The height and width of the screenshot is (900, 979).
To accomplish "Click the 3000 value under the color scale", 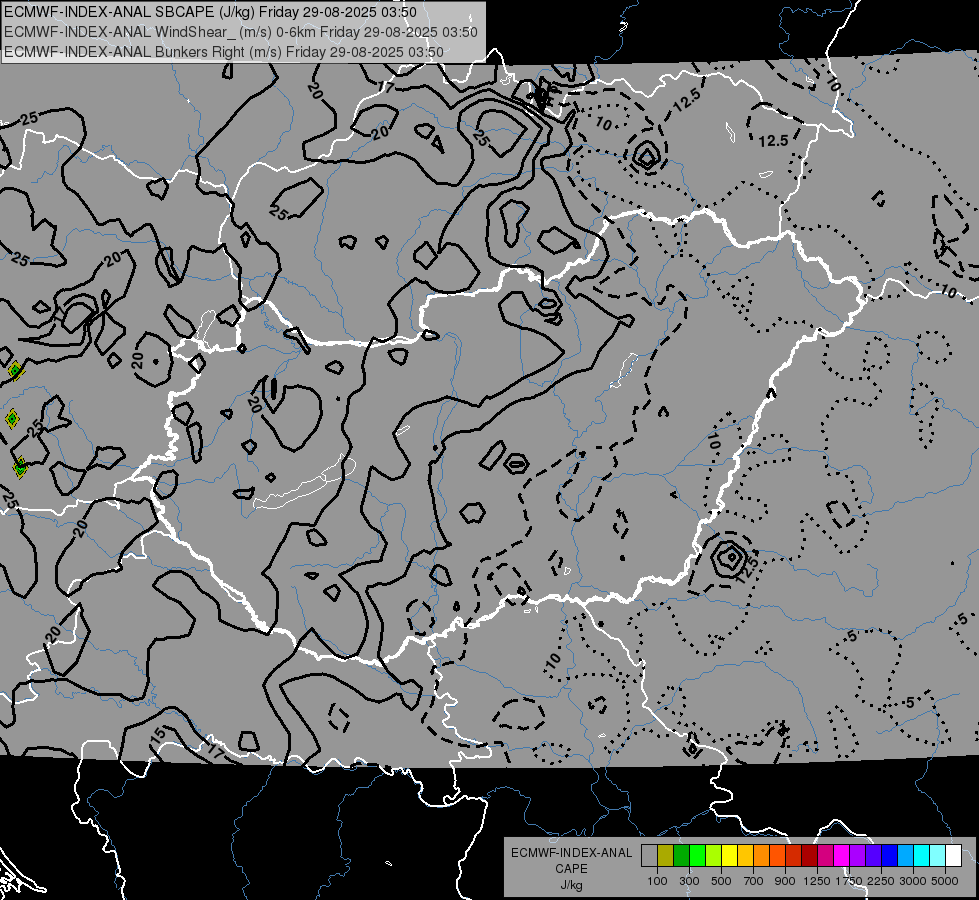I will (x=913, y=881).
